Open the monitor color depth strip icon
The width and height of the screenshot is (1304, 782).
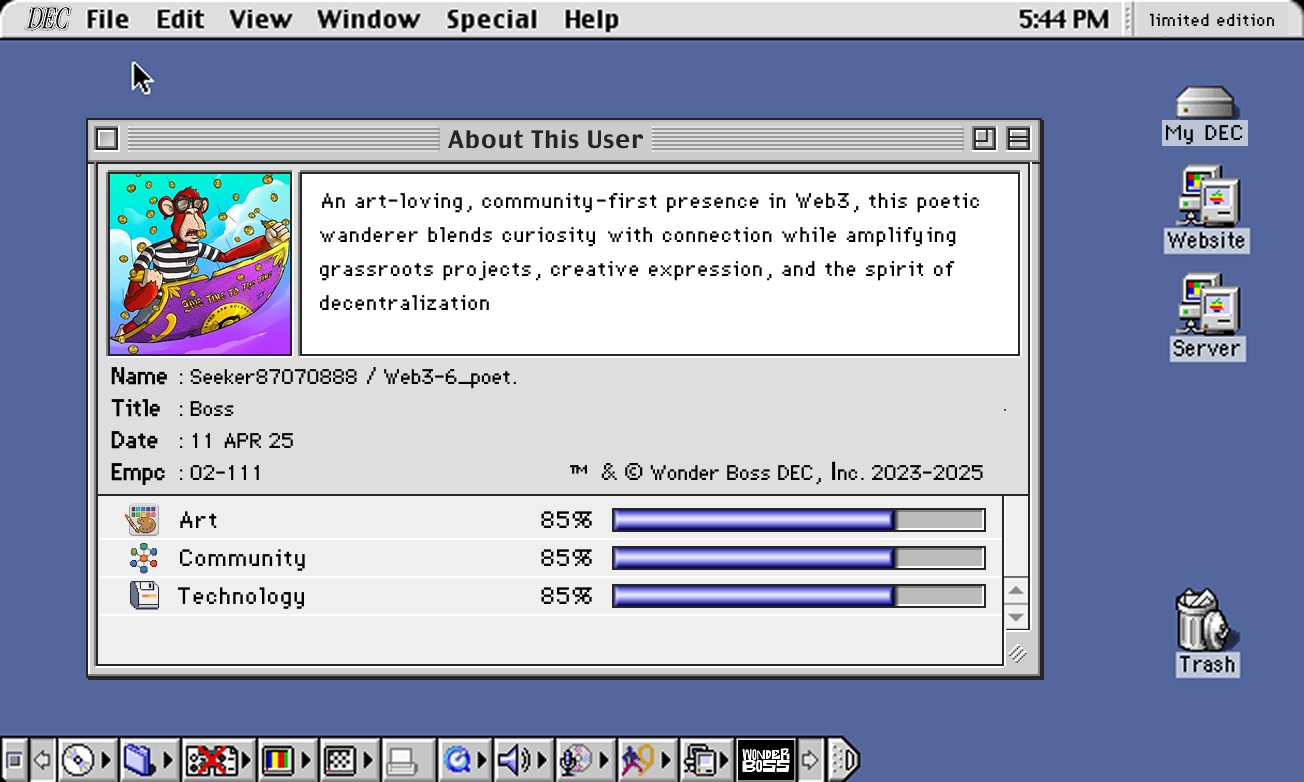click(277, 761)
